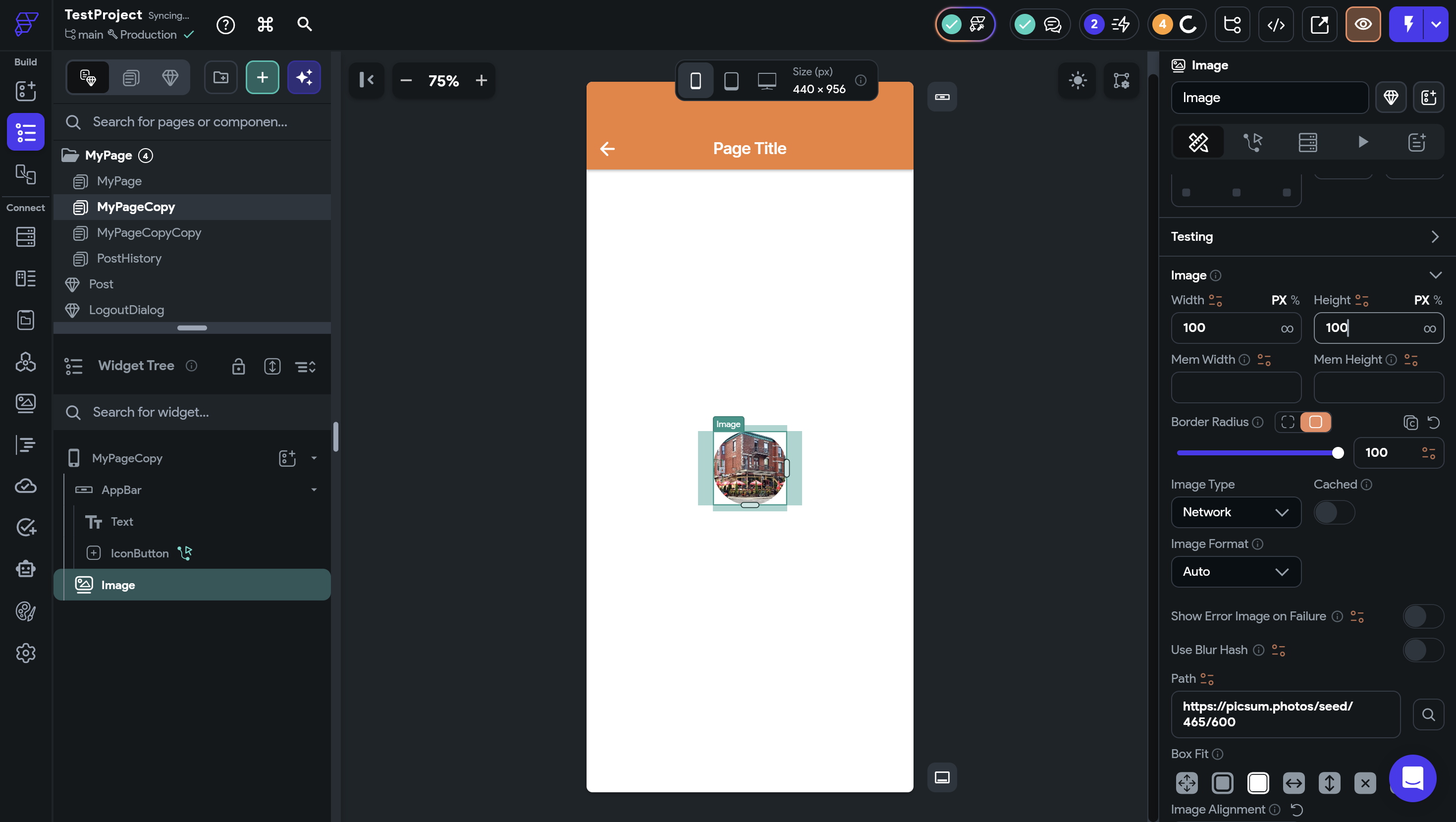Switch canvas to tablet device preview
The width and height of the screenshot is (1456, 822).
(731, 81)
